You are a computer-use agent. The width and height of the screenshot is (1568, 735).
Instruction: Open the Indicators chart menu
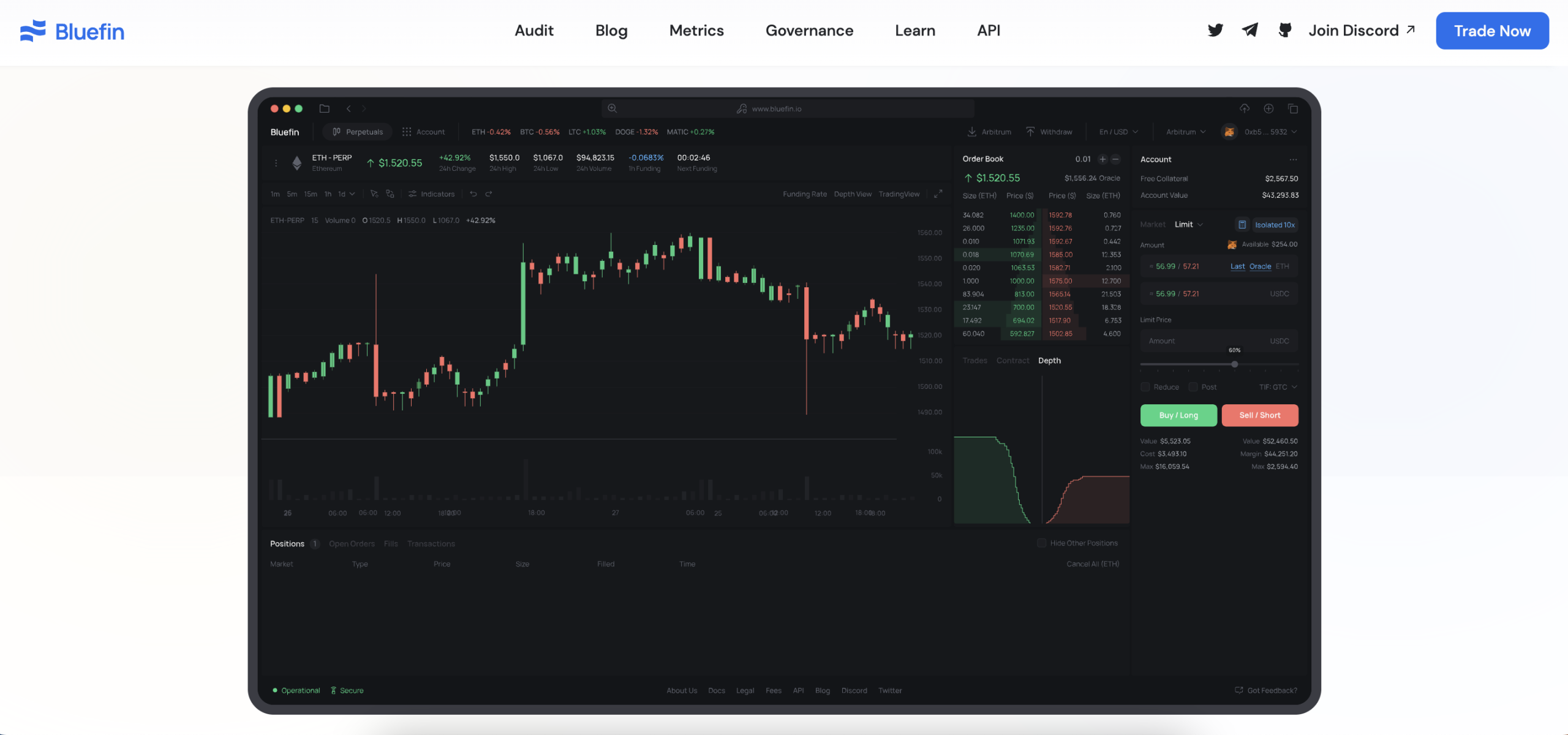coord(432,194)
